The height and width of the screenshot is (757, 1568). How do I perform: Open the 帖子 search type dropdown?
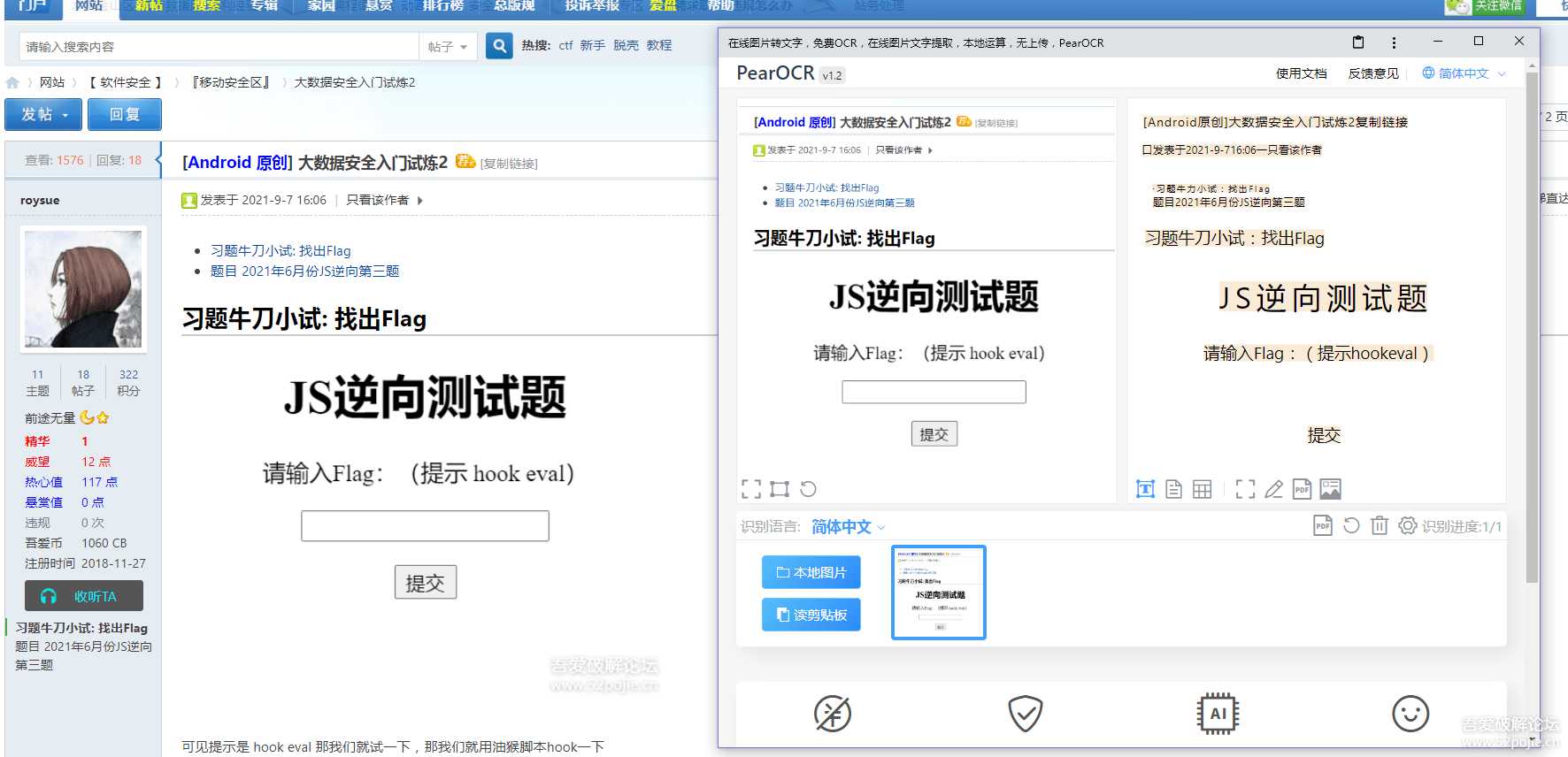[x=448, y=46]
